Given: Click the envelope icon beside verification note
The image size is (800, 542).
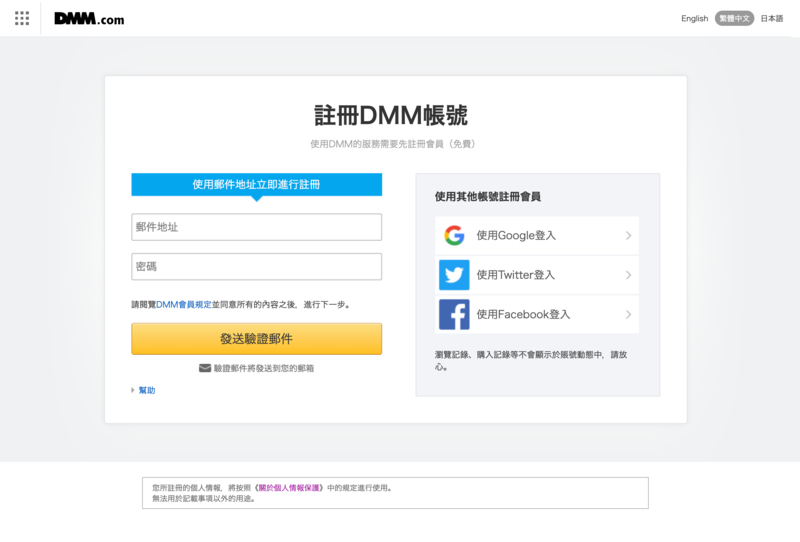Looking at the screenshot, I should click(x=205, y=368).
